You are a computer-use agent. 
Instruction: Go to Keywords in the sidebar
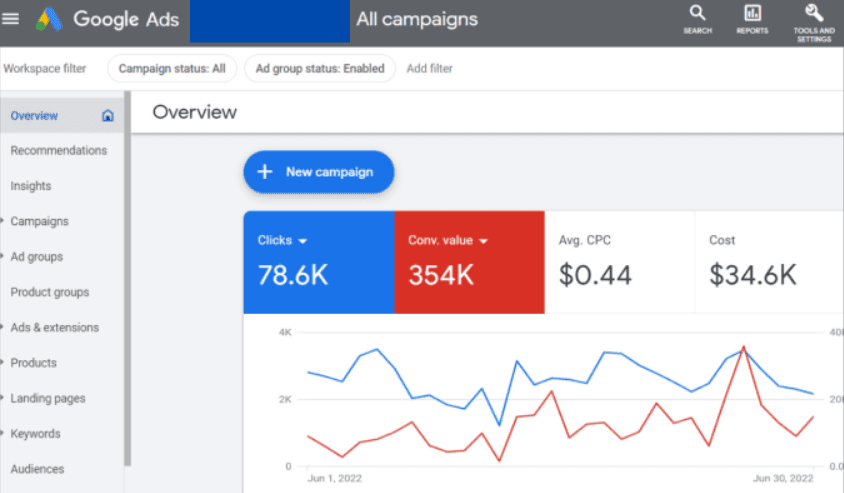point(35,434)
